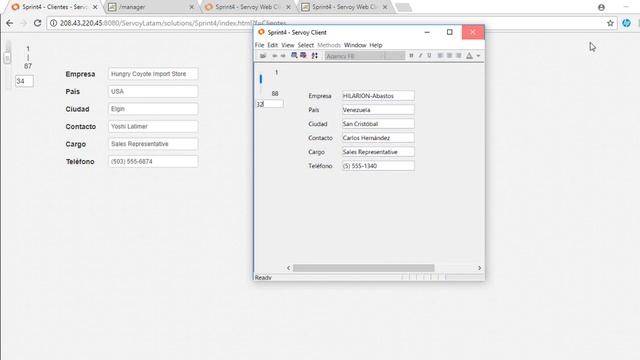Image resolution: width=640 pixels, height=360 pixels.
Task: Click the Ciudad field showing Elgin
Action: pos(153,109)
